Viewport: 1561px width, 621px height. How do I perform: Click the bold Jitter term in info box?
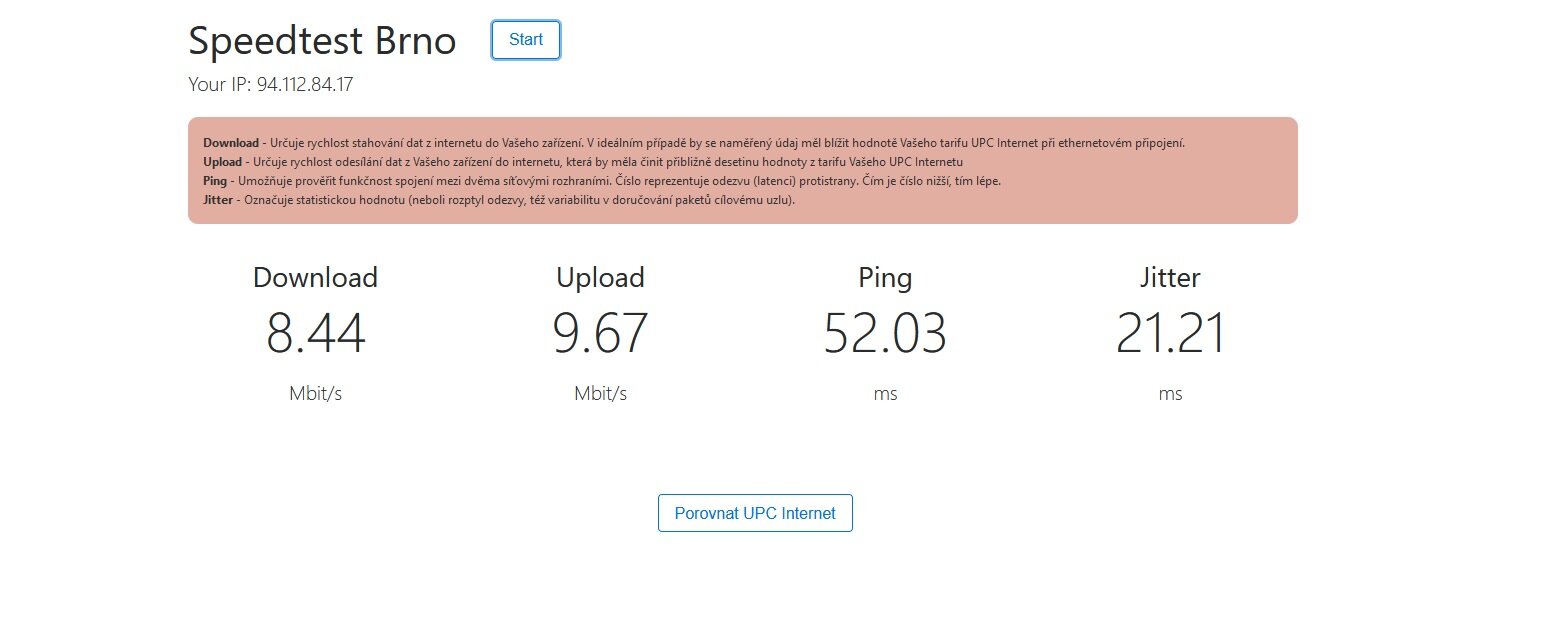coord(219,200)
